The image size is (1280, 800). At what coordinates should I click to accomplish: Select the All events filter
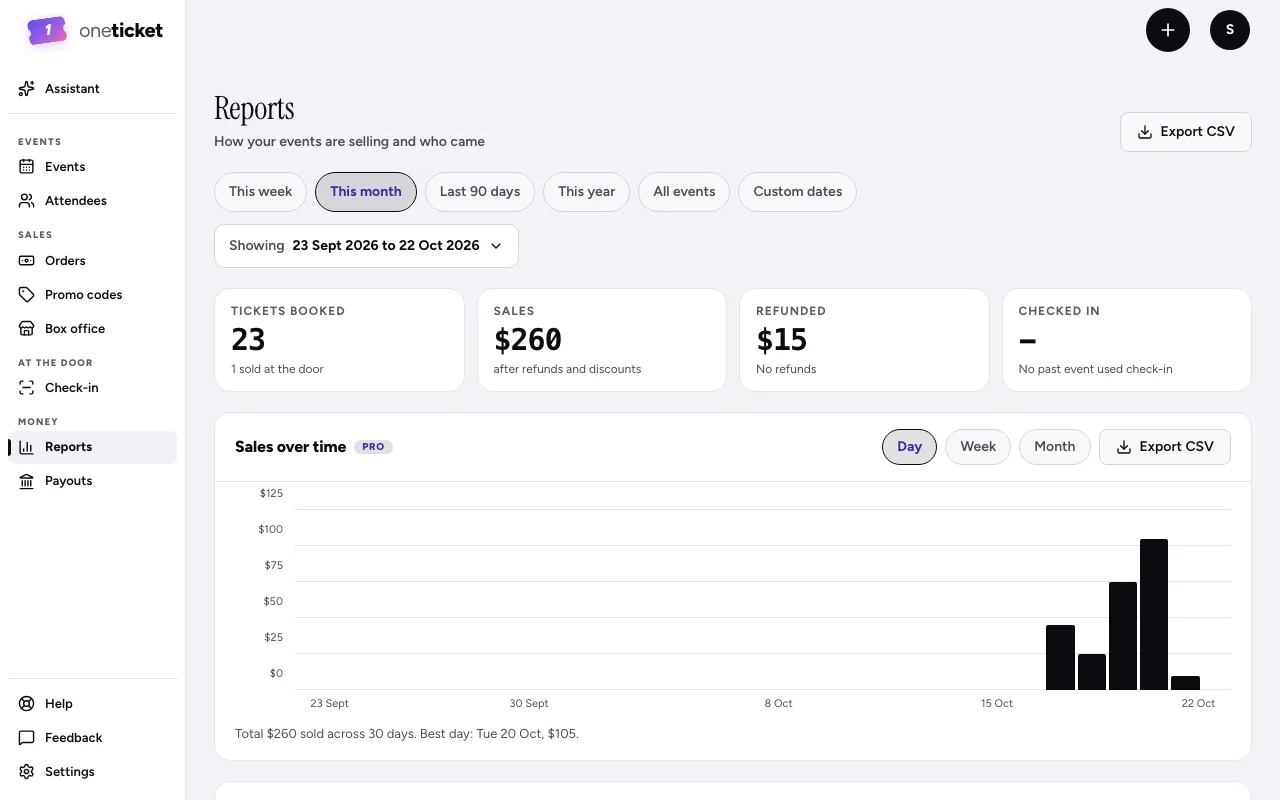[684, 192]
